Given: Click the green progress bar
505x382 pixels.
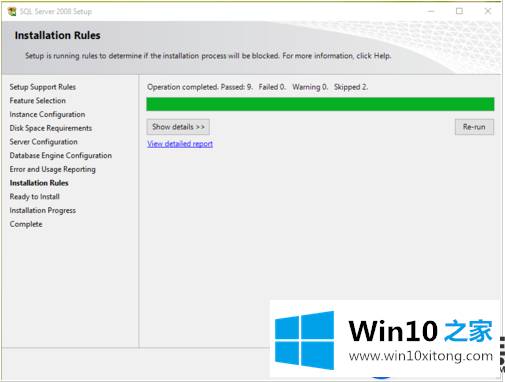Looking at the screenshot, I should [320, 104].
